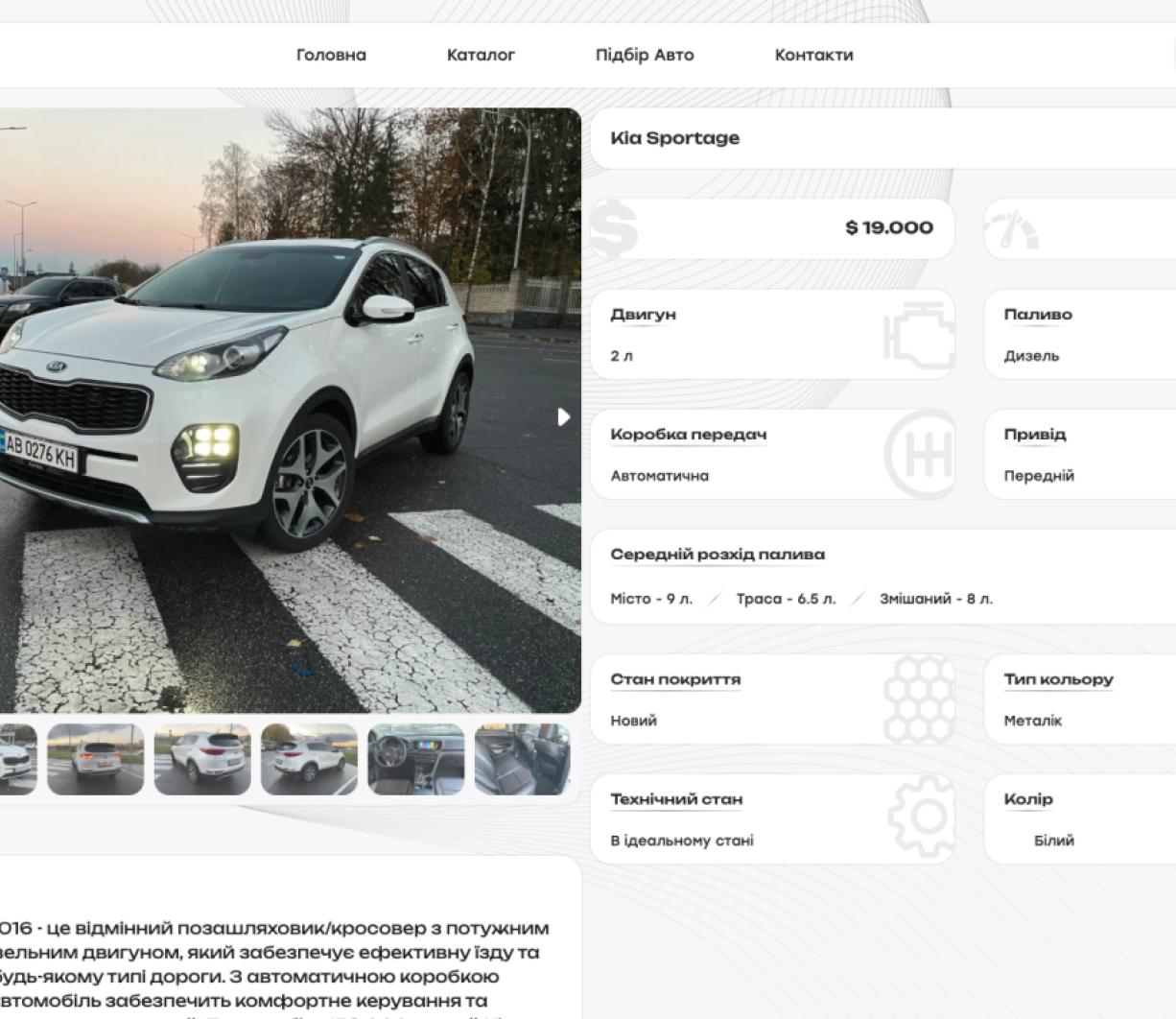The image size is (1176, 1019).
Task: Select the Дизель fuel value text
Action: (1031, 355)
